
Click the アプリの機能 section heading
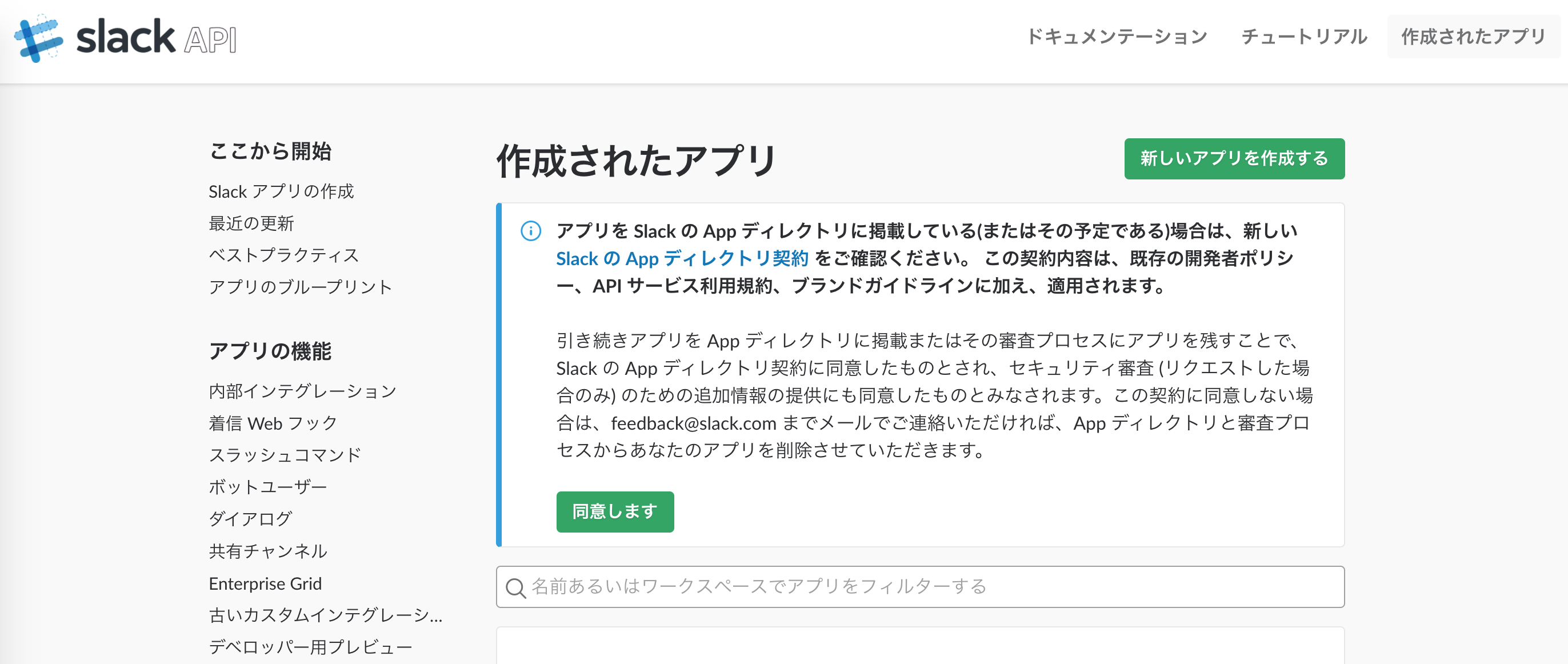coord(270,351)
